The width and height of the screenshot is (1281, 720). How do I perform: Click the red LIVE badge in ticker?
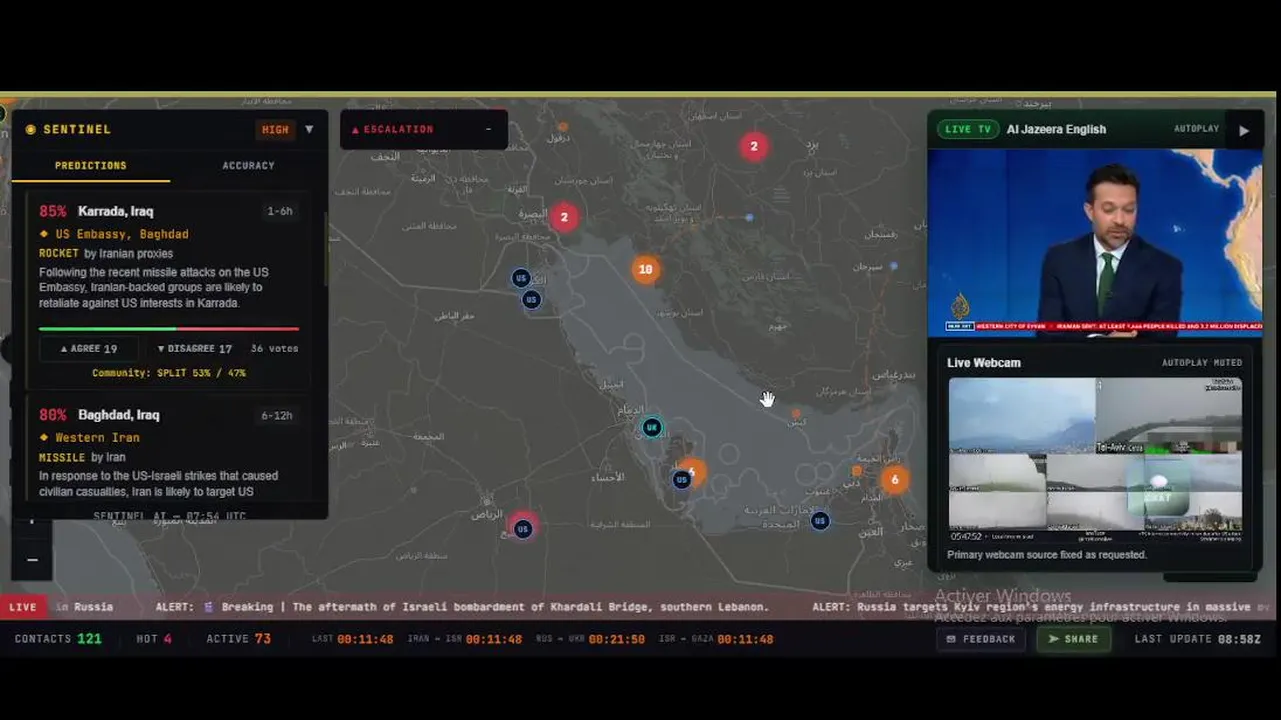tap(23, 607)
